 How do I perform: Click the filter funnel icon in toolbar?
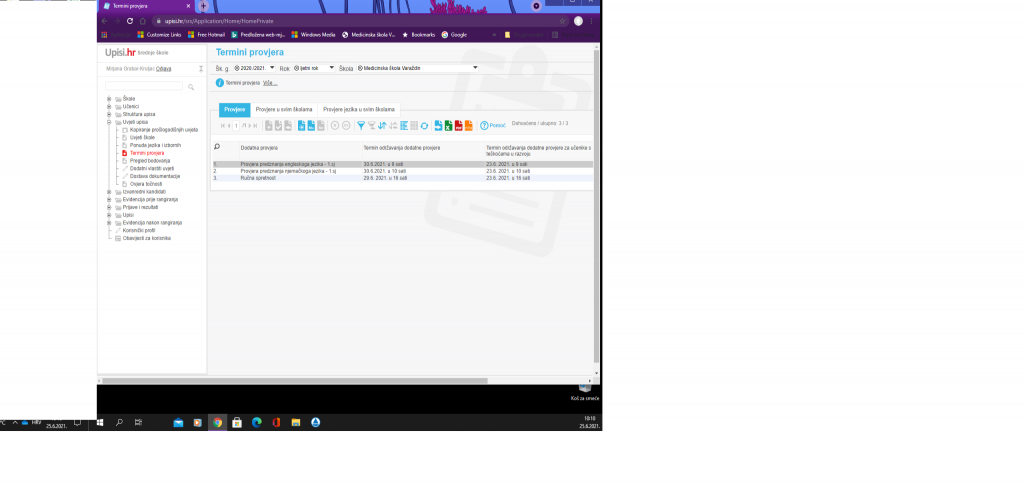pyautogui.click(x=361, y=125)
